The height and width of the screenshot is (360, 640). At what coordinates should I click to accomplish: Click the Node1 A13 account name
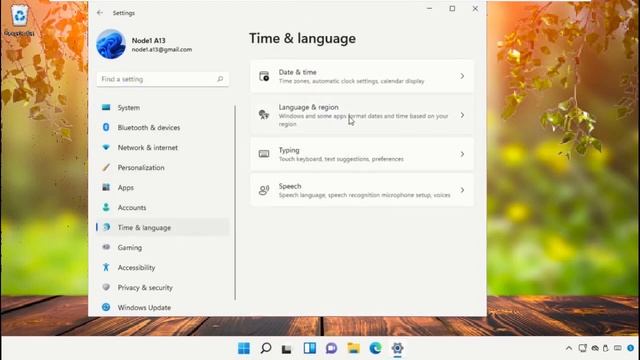[x=149, y=40]
